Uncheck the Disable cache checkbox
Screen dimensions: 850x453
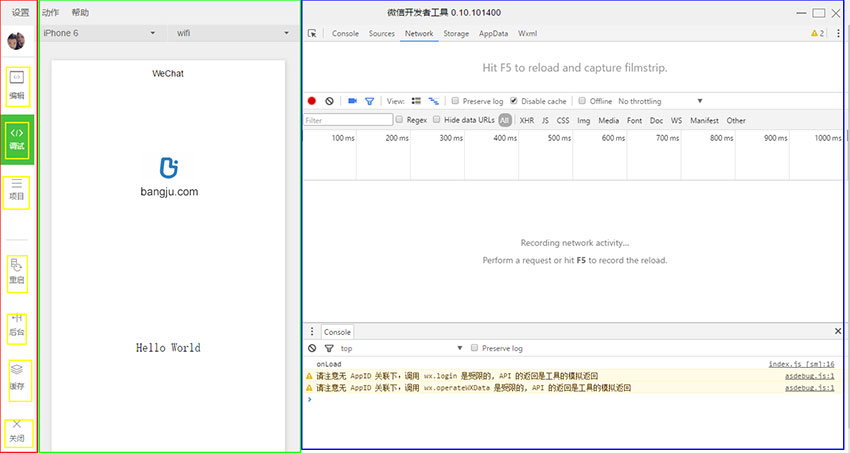coord(514,101)
